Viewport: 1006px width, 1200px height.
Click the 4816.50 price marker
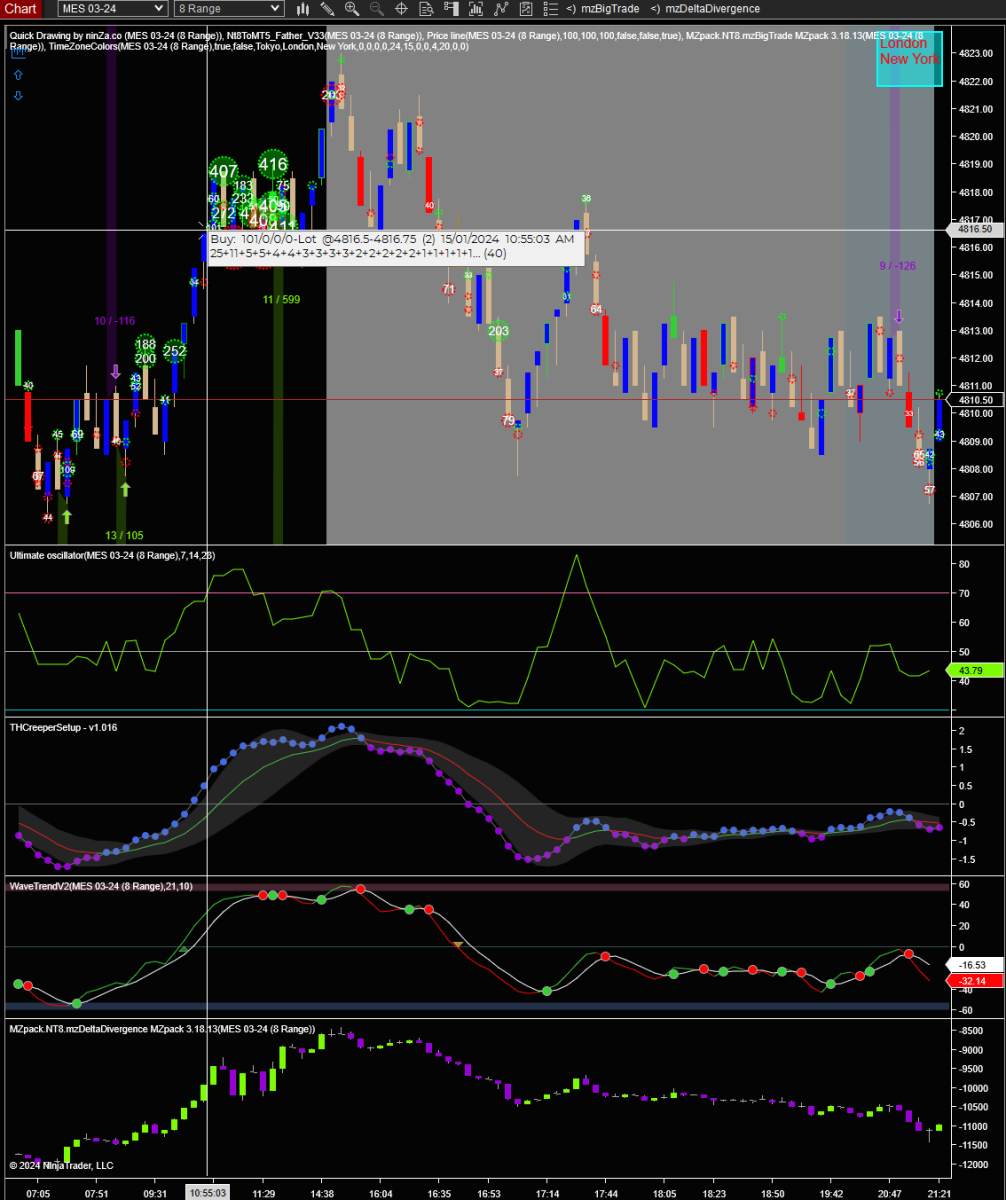974,229
